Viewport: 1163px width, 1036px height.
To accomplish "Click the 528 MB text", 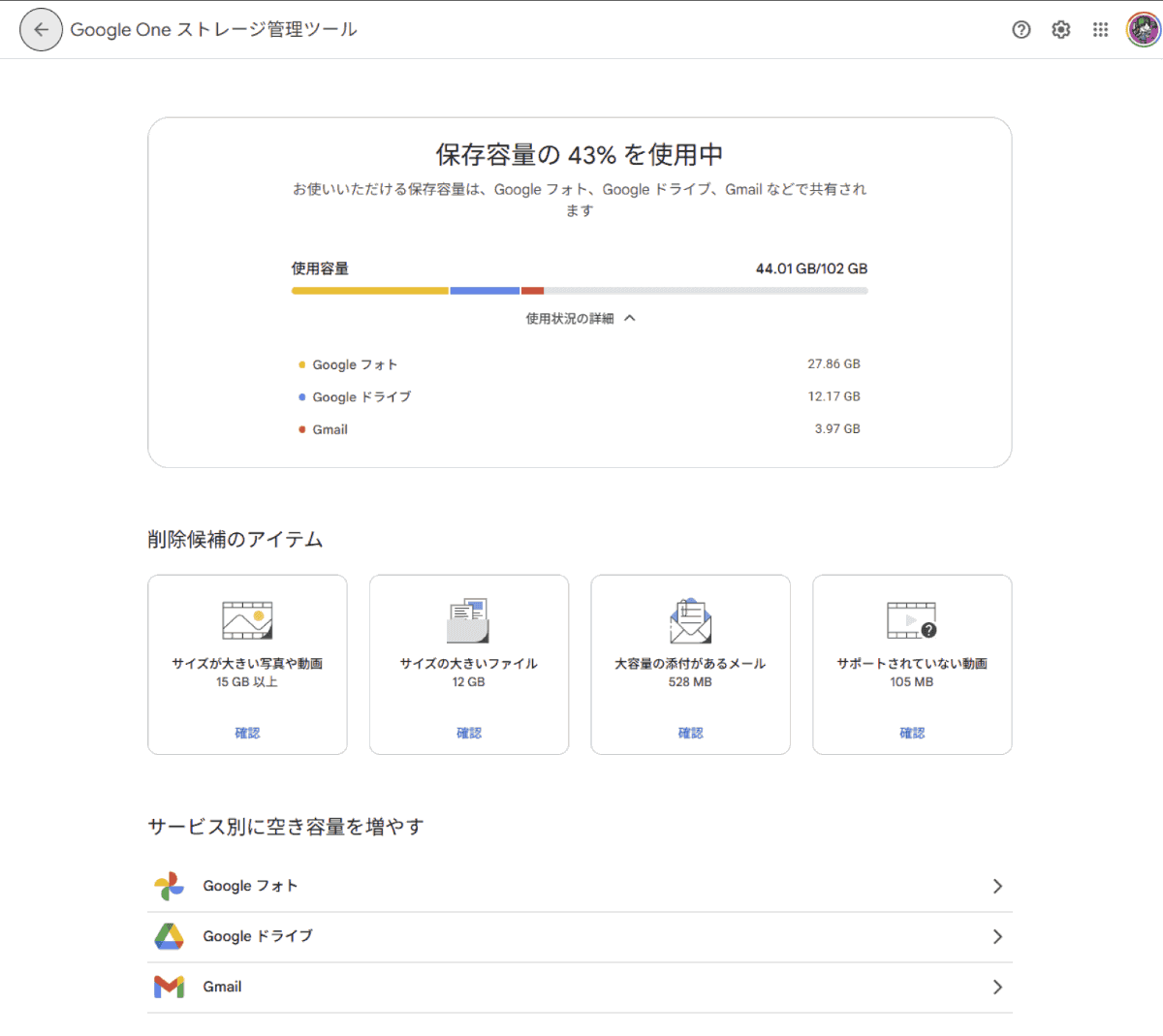I will pos(690,682).
